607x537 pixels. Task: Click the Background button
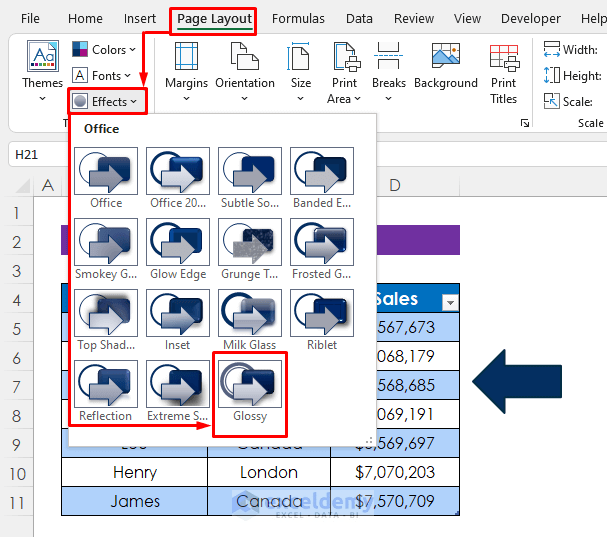446,66
